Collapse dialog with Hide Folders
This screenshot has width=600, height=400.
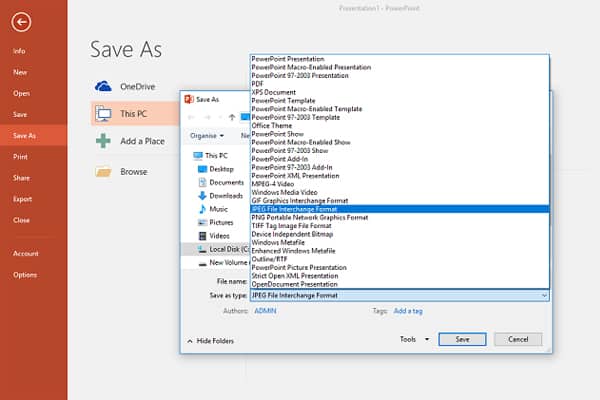point(211,341)
